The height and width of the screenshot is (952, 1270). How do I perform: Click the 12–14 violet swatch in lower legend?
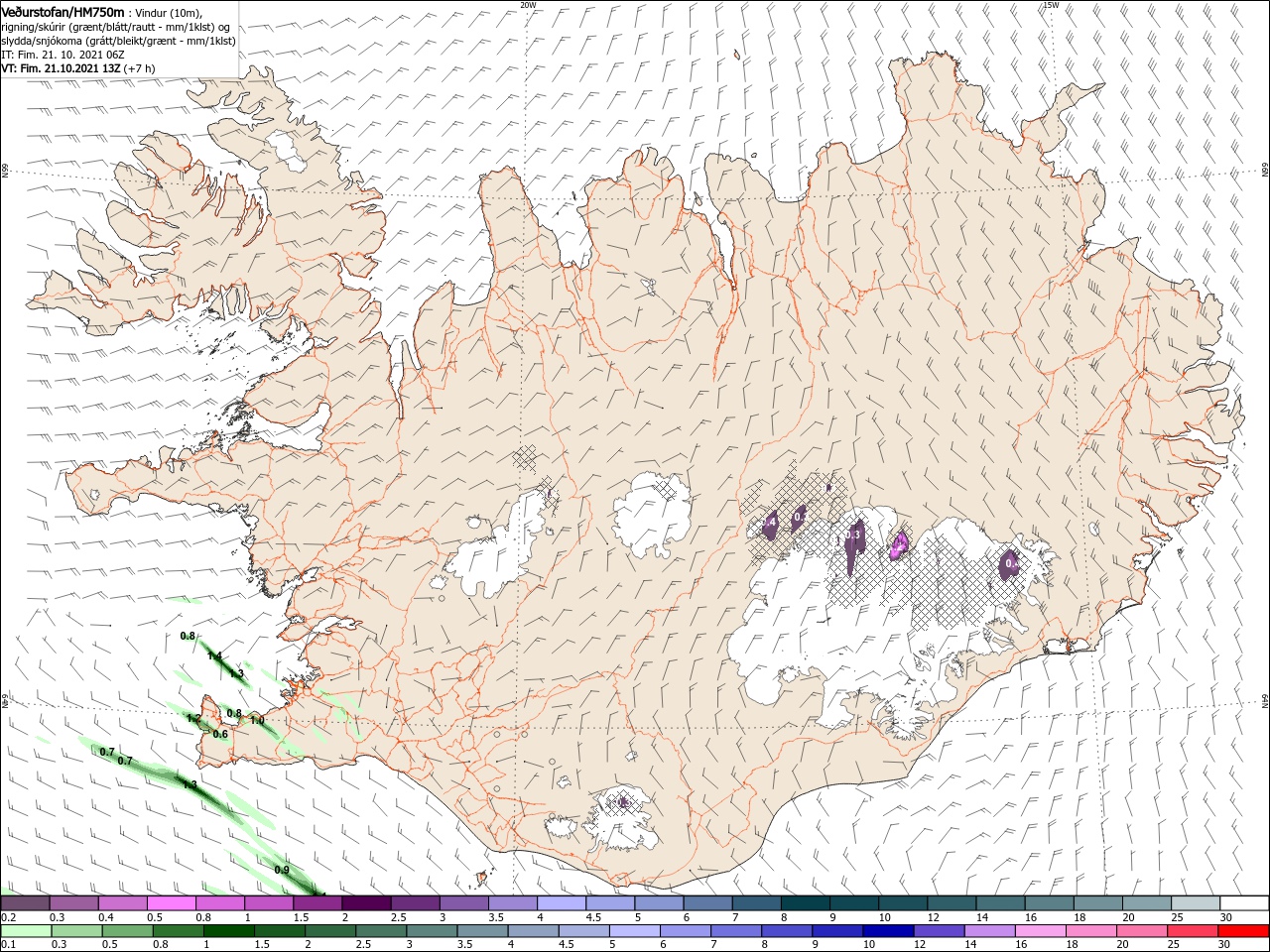[x=938, y=931]
